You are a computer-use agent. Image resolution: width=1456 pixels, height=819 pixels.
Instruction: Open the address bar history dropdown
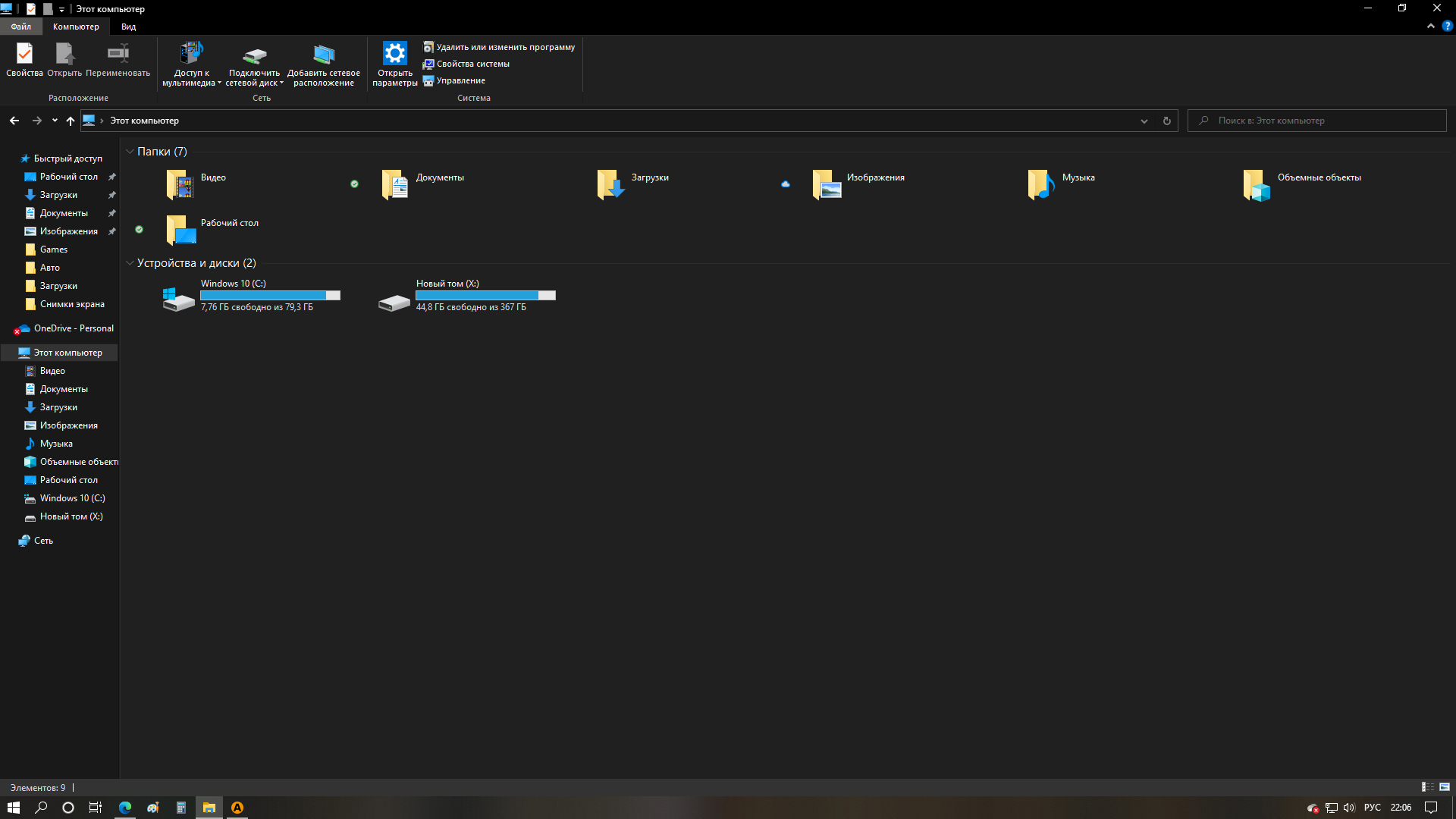[x=1144, y=121]
